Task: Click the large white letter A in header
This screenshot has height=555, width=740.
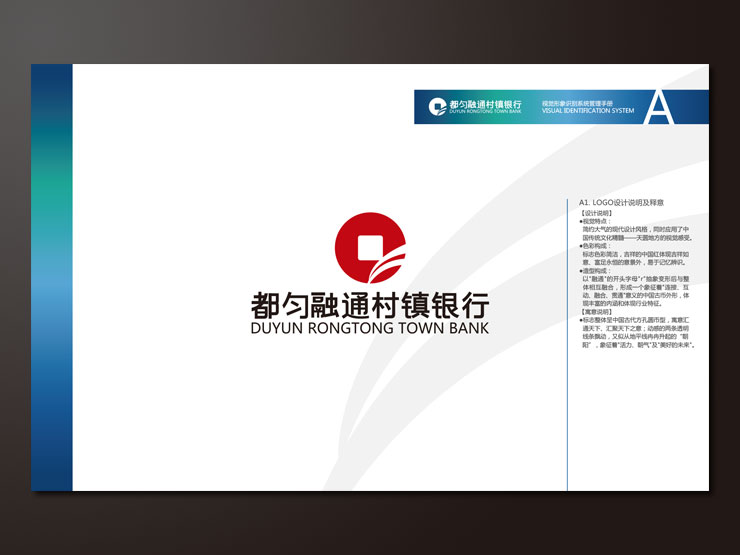Action: pyautogui.click(x=659, y=108)
